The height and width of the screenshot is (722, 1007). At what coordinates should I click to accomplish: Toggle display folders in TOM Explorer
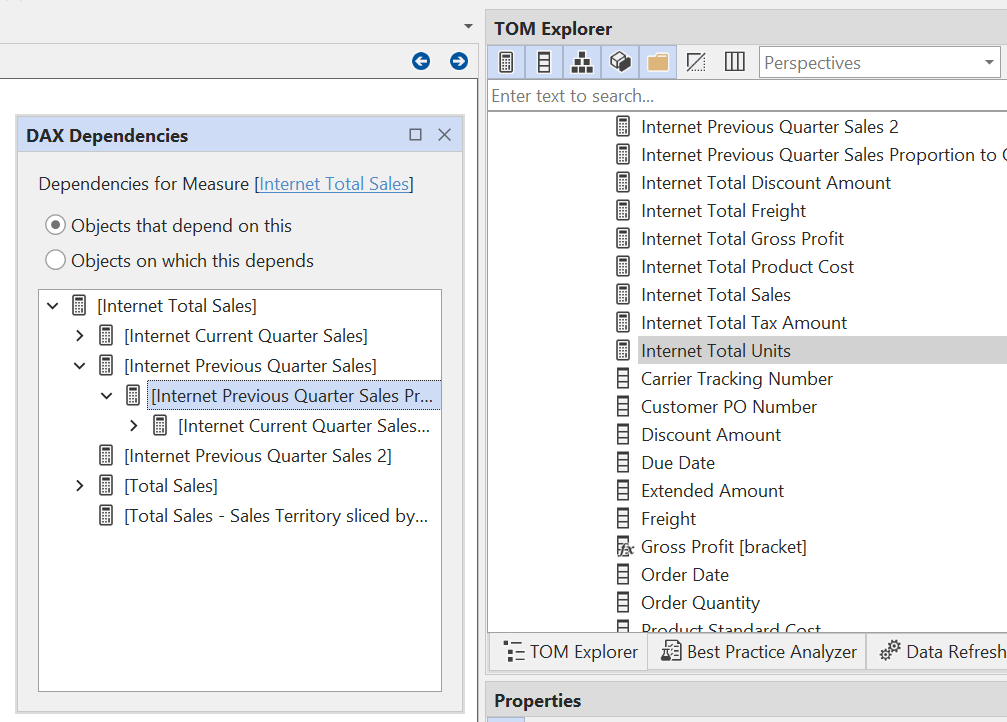pos(657,61)
